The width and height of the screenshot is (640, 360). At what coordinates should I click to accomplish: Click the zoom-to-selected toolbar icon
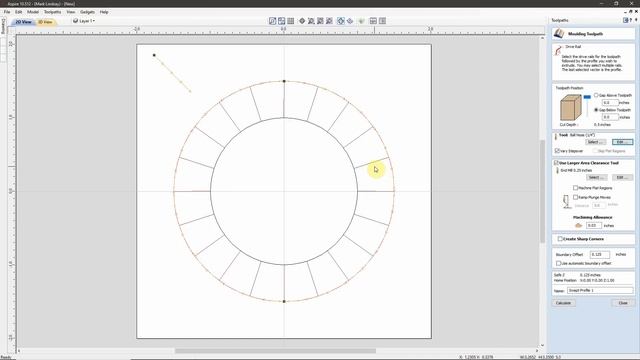click(x=329, y=21)
